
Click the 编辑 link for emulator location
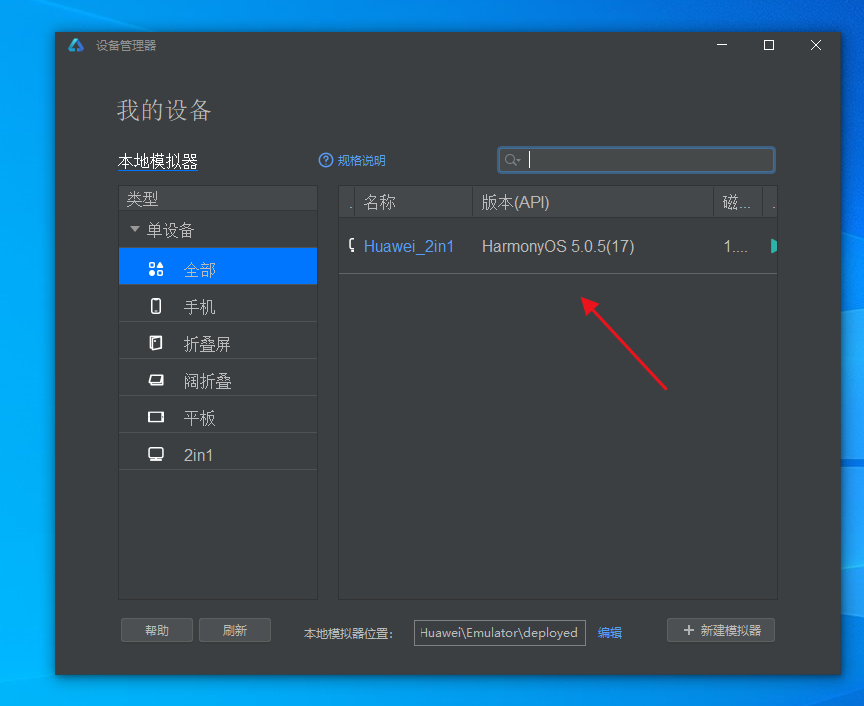click(x=610, y=632)
